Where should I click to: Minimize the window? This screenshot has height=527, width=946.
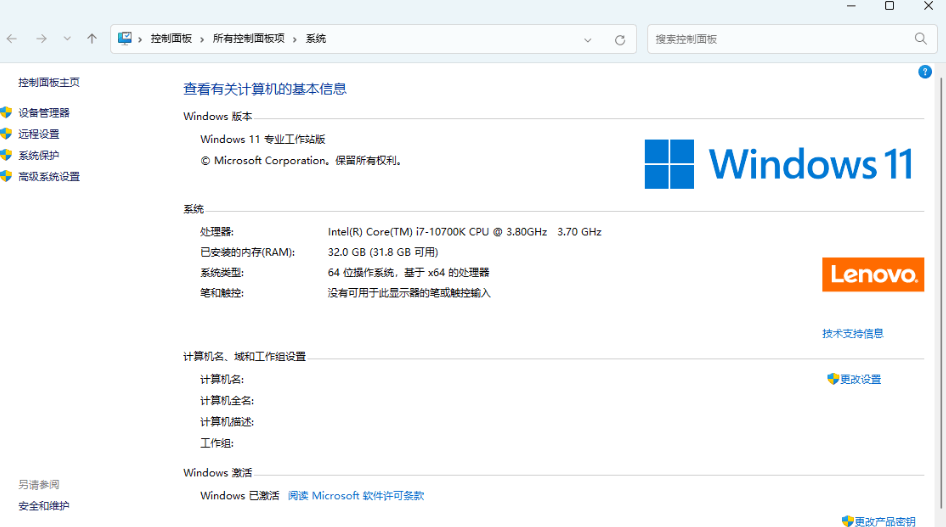851,6
